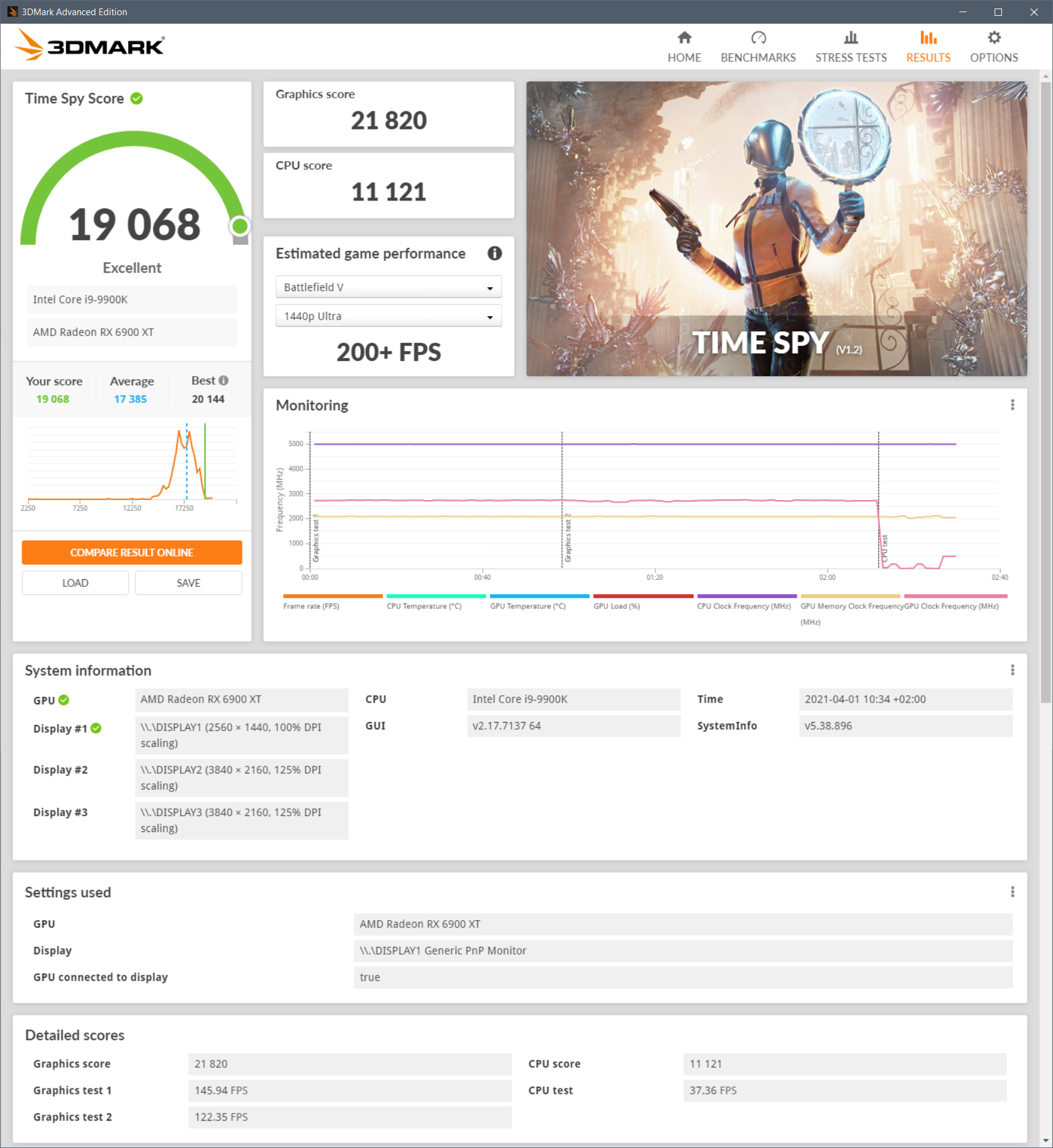The height and width of the screenshot is (1148, 1053).
Task: Click the SystemInfo v5.38.896 field
Action: click(906, 726)
